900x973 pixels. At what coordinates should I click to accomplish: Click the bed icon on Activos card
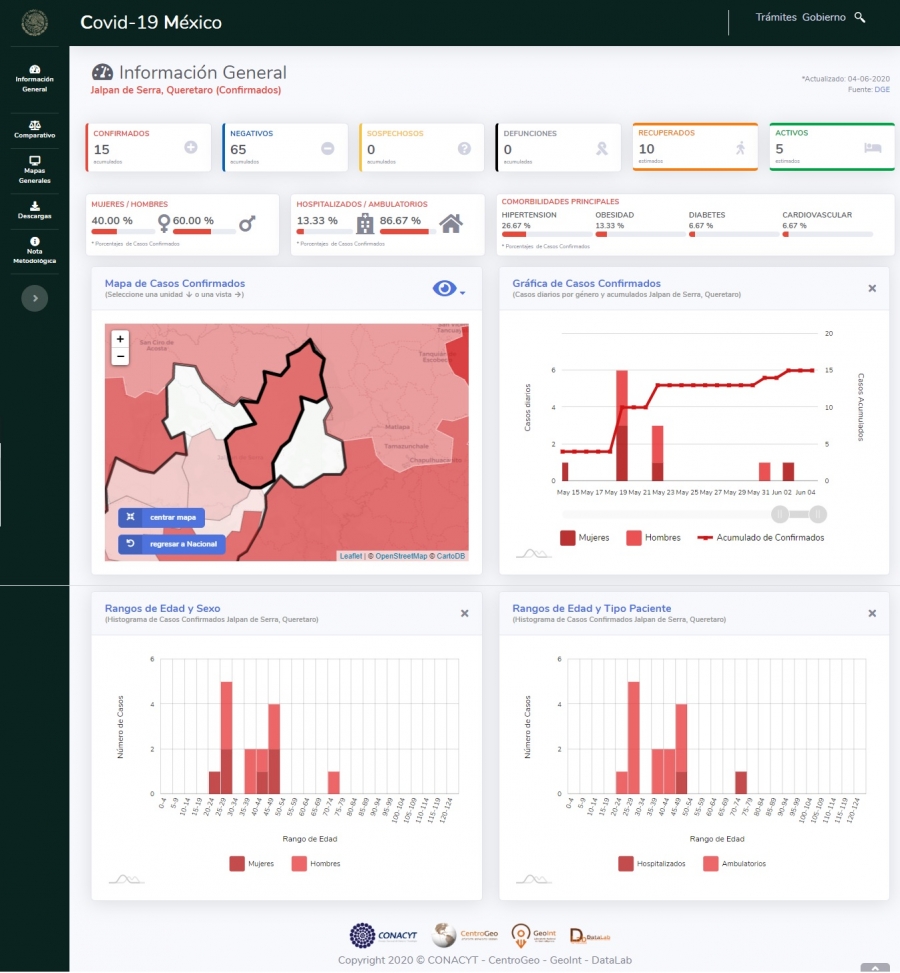click(872, 148)
